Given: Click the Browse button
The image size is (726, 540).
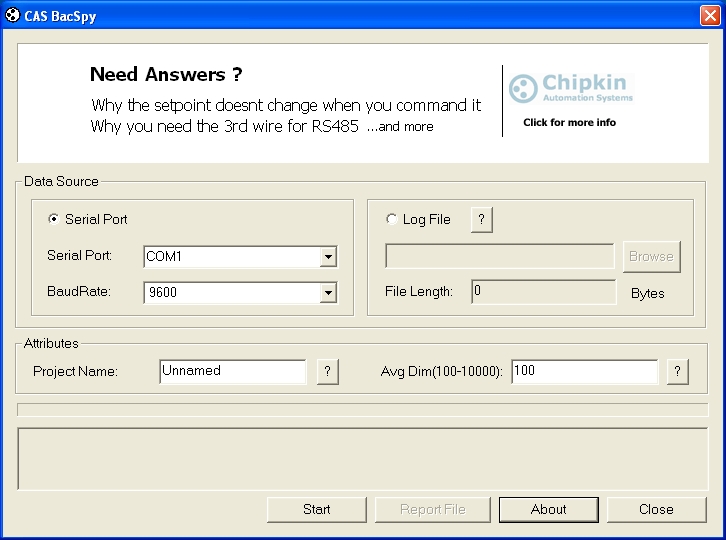Looking at the screenshot, I should (x=651, y=257).
